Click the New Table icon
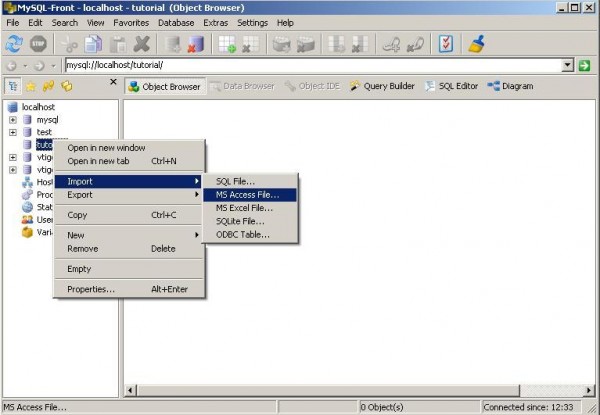 coord(227,44)
